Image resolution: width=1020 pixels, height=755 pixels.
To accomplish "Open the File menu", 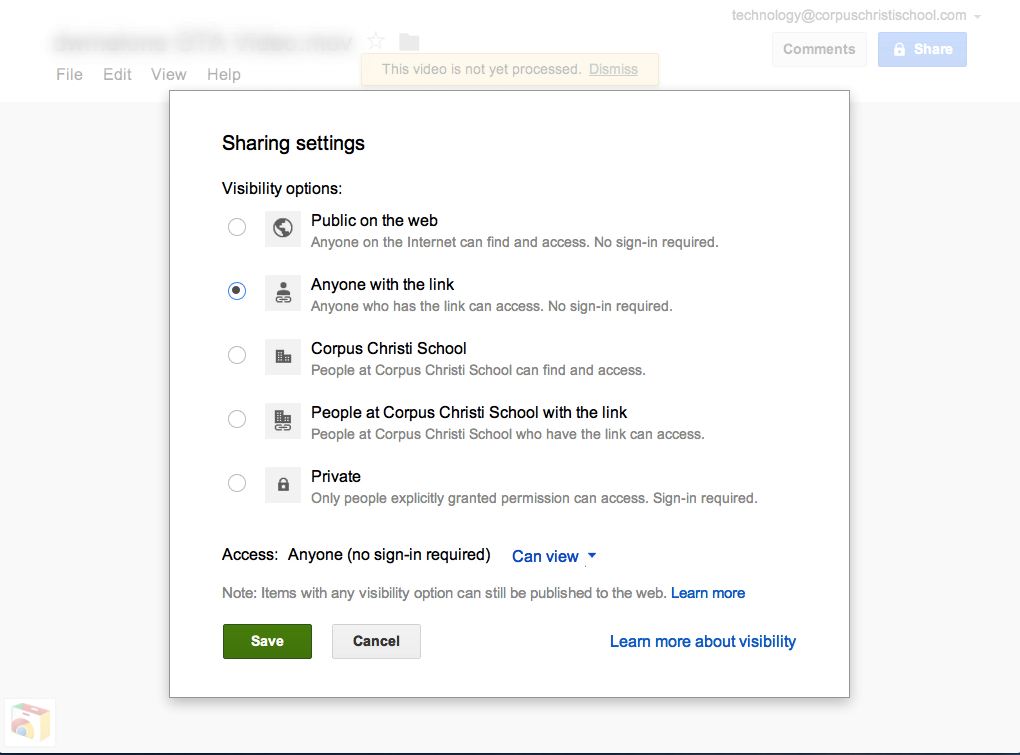I will click(69, 74).
